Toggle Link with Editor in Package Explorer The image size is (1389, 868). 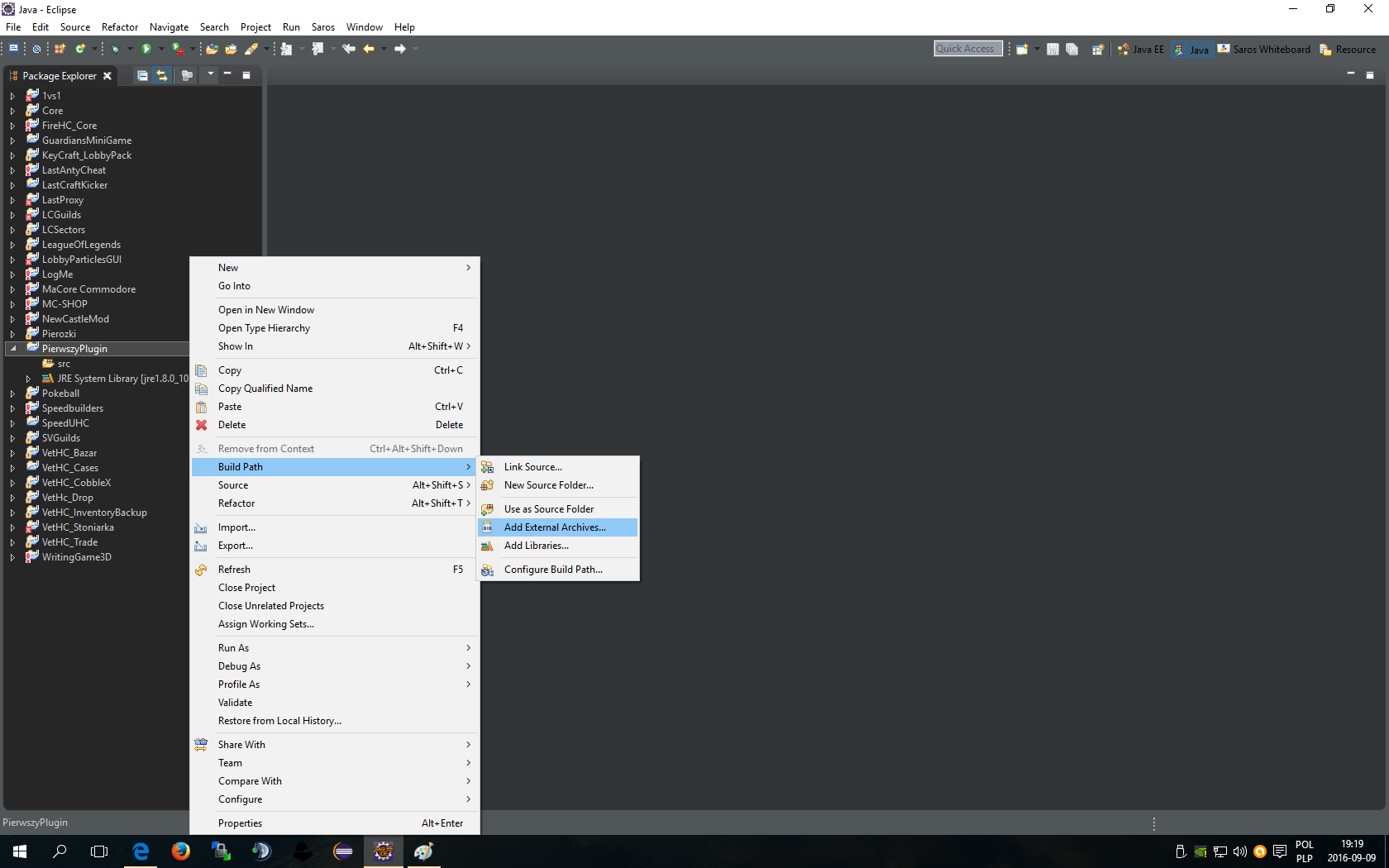pos(162,75)
